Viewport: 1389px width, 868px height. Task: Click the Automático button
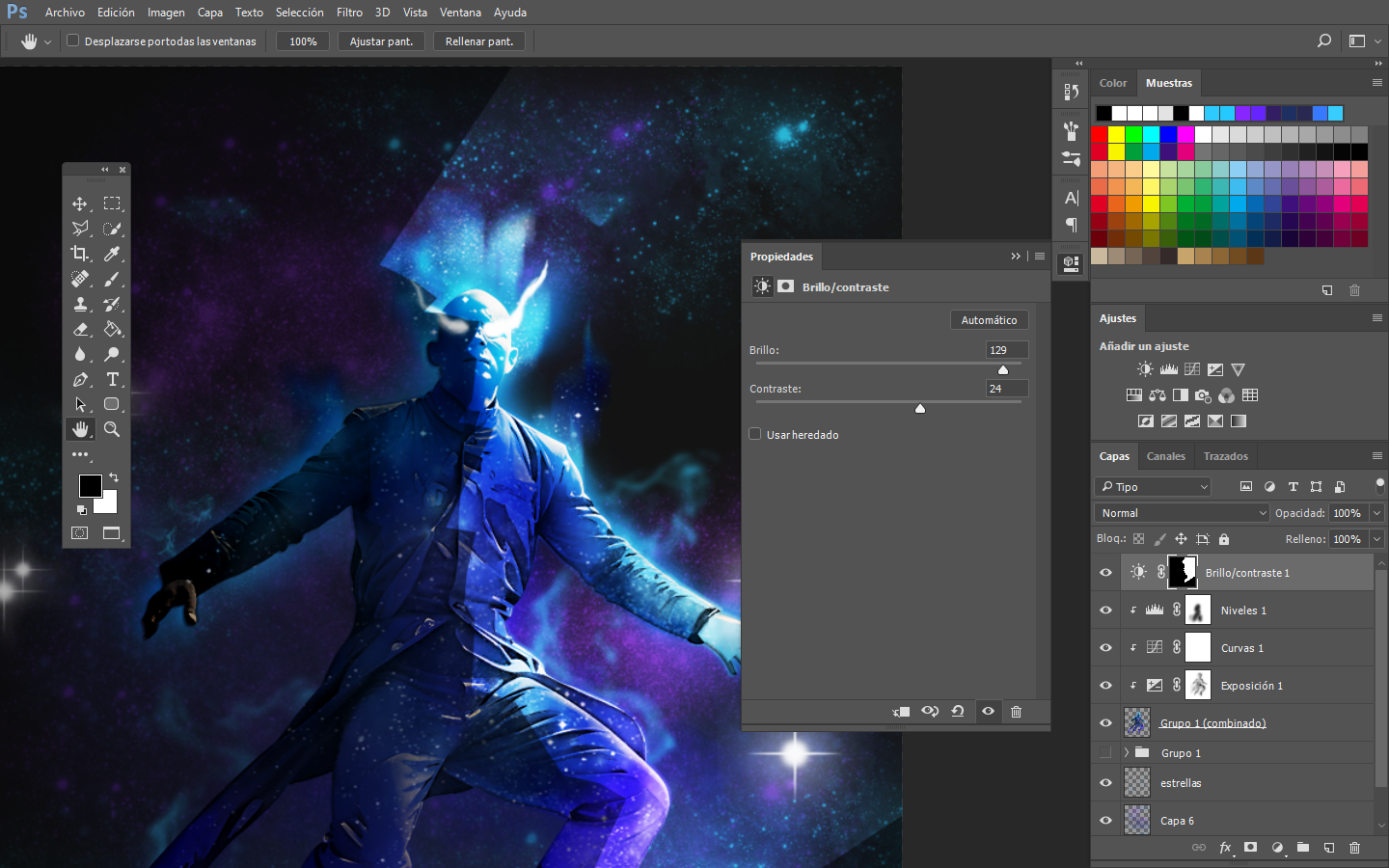[989, 320]
